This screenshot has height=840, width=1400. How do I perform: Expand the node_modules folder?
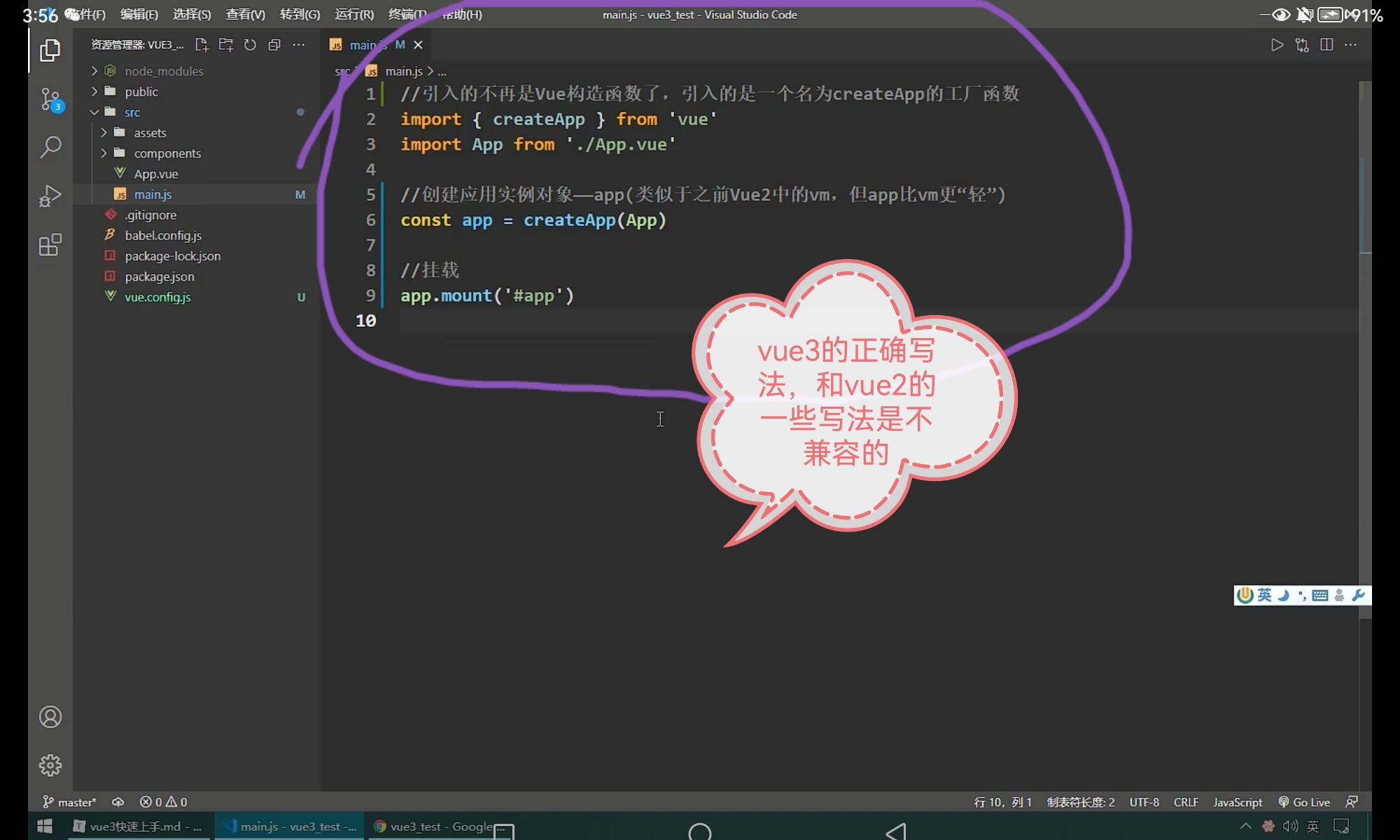point(164,71)
